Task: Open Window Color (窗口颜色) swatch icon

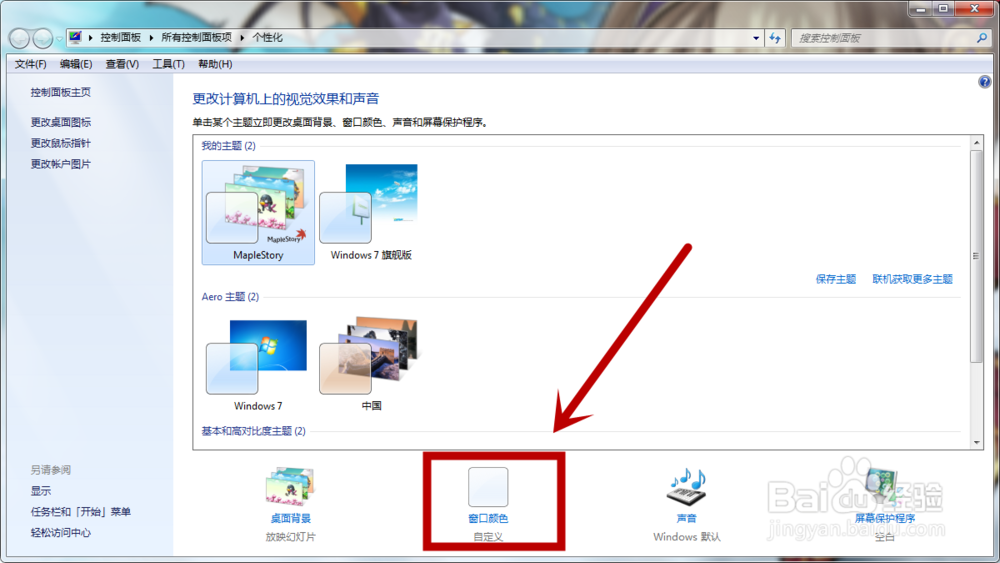Action: pos(488,487)
